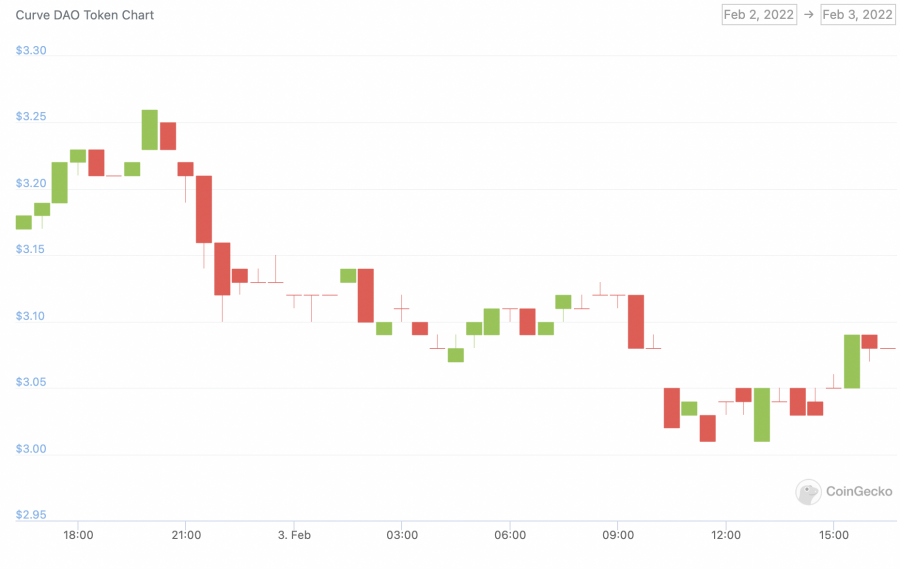Click the 3. Feb date axis label
Viewport: 900px width, 569px height.
tap(294, 535)
